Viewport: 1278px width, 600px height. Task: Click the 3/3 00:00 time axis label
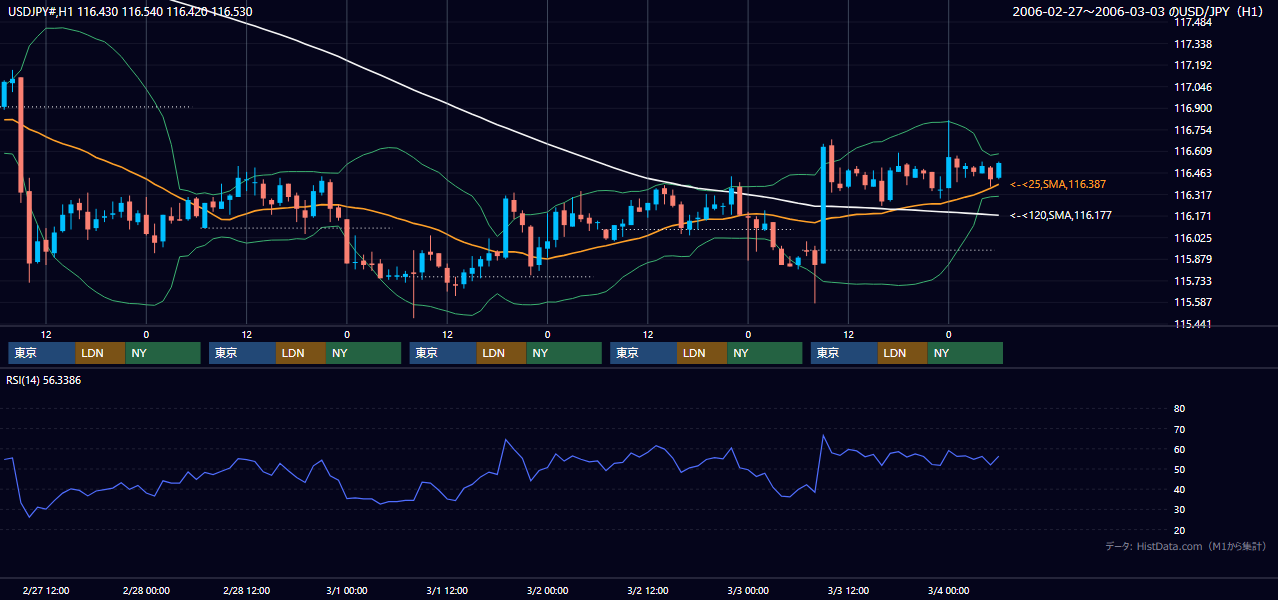[x=748, y=590]
